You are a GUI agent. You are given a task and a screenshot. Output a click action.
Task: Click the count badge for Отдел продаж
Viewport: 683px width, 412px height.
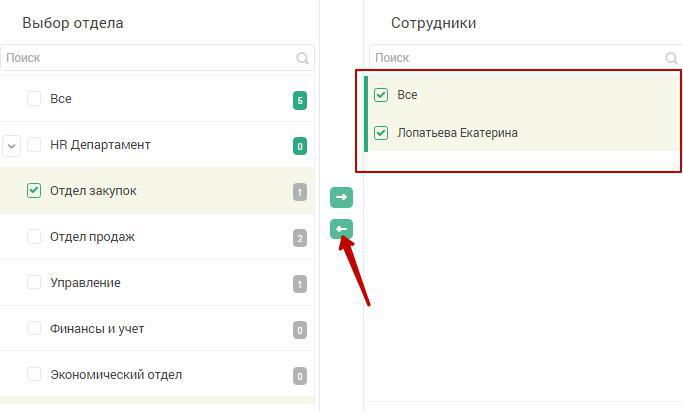click(x=300, y=238)
